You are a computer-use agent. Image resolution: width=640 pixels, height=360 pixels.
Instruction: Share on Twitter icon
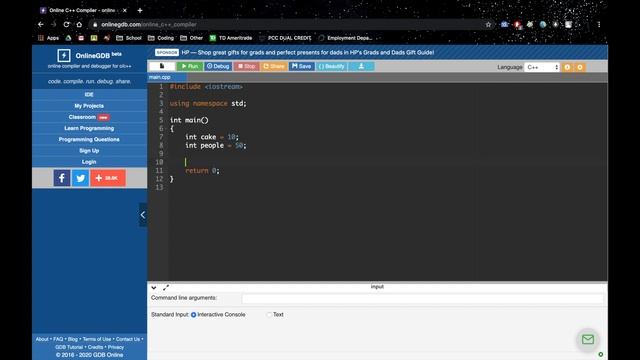pyautogui.click(x=80, y=178)
